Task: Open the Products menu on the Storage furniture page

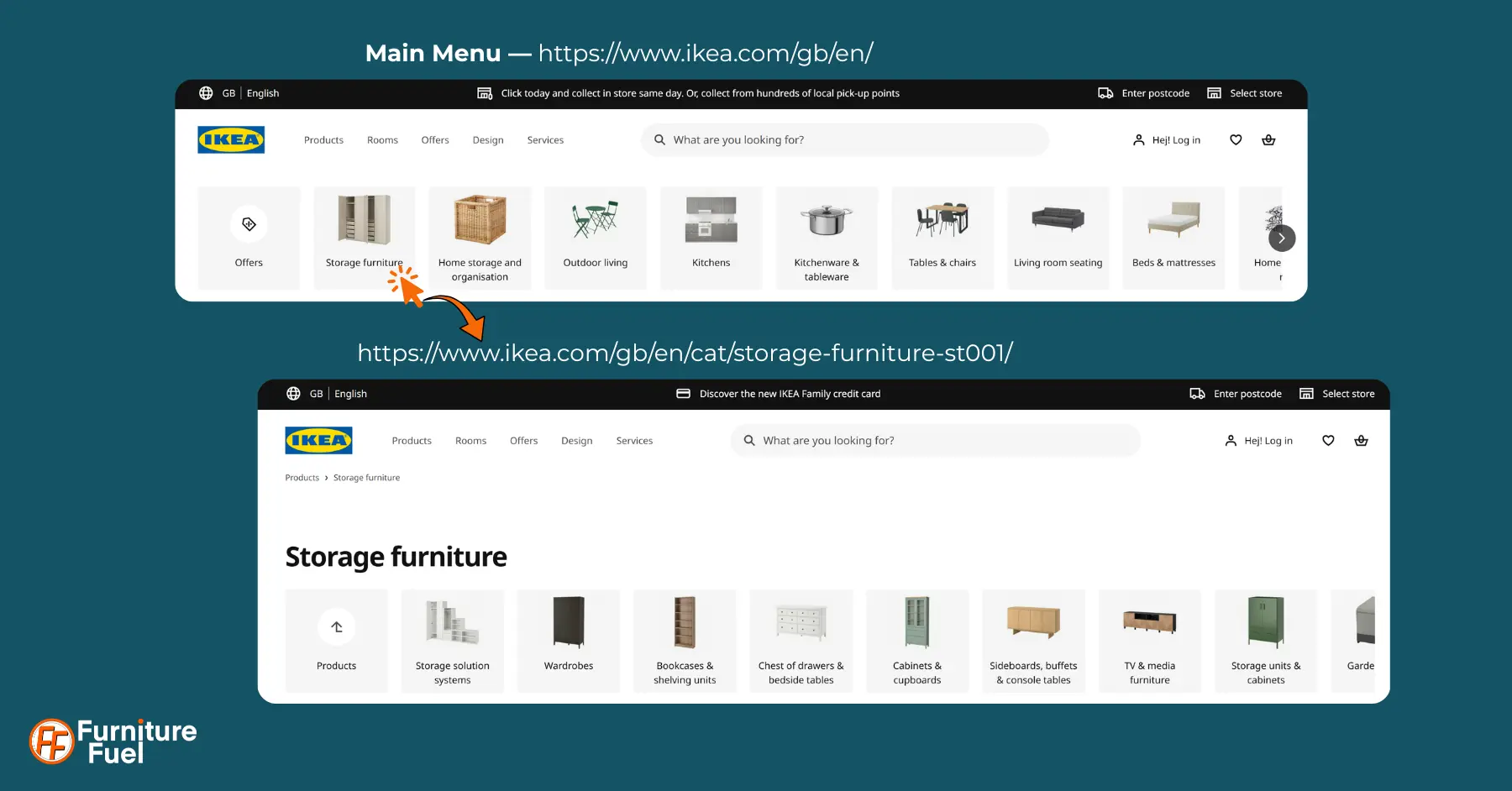Action: tap(412, 441)
